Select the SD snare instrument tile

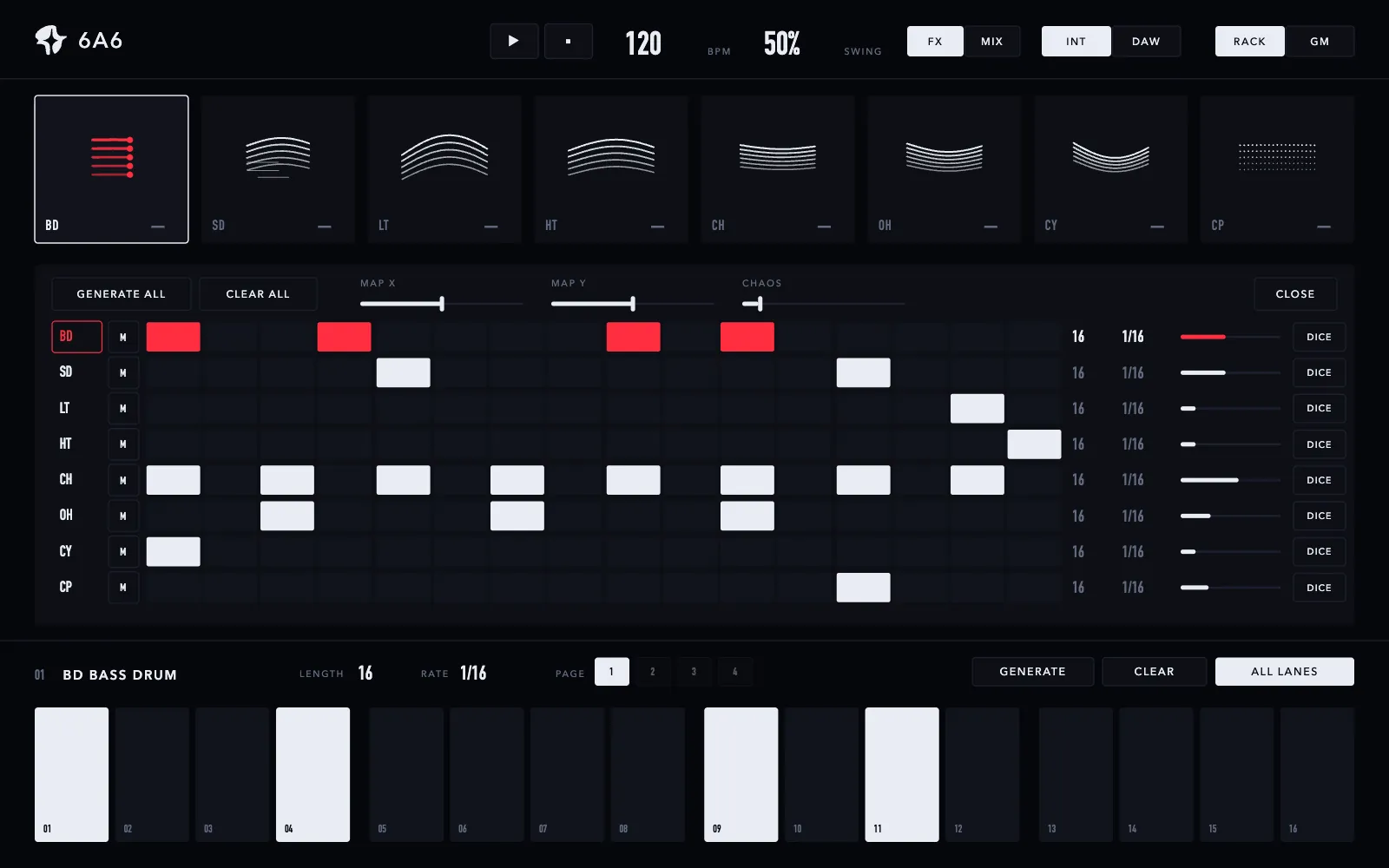278,169
